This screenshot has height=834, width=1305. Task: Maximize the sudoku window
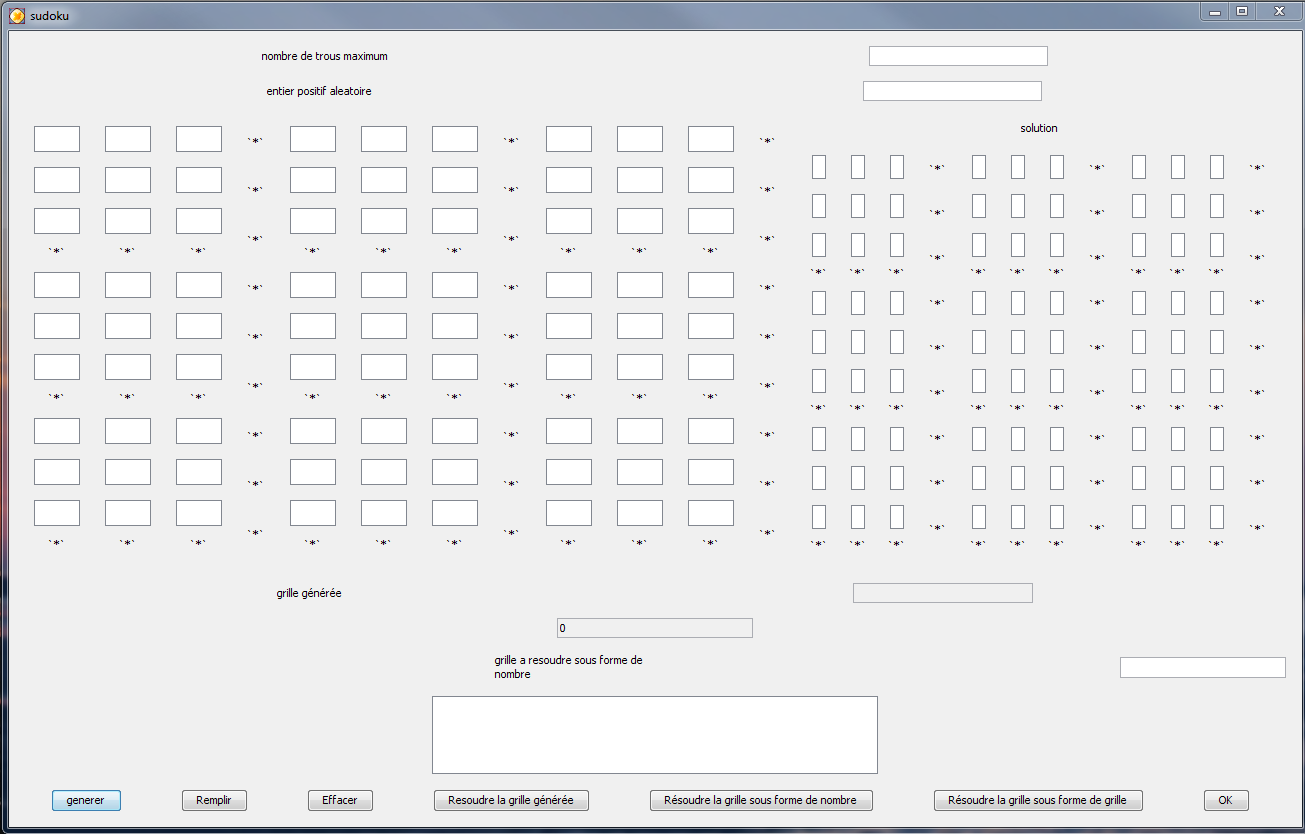pyautogui.click(x=1242, y=12)
